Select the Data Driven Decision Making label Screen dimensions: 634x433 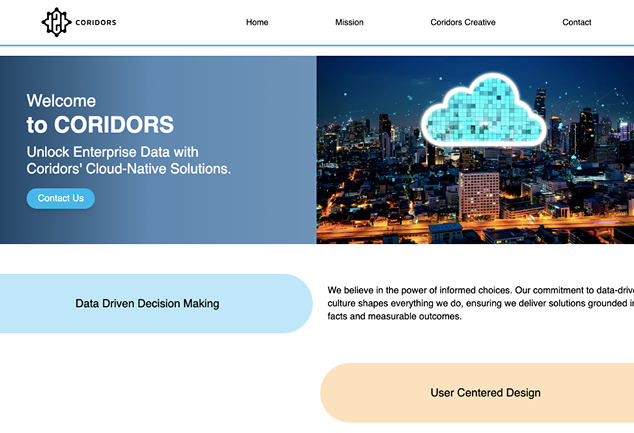click(x=147, y=303)
